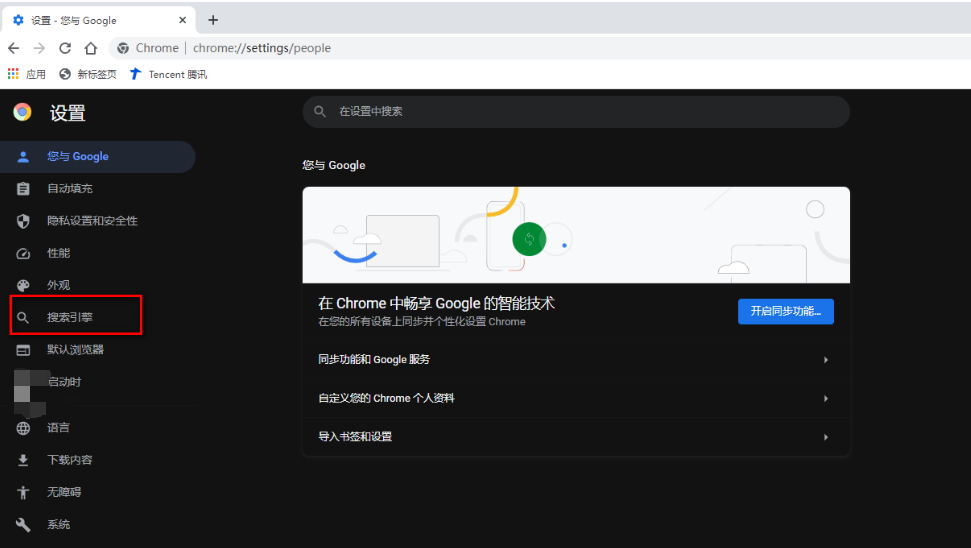This screenshot has height=548, width=971.
Task: Open 默认浏览器 settings section
Action: 98,350
